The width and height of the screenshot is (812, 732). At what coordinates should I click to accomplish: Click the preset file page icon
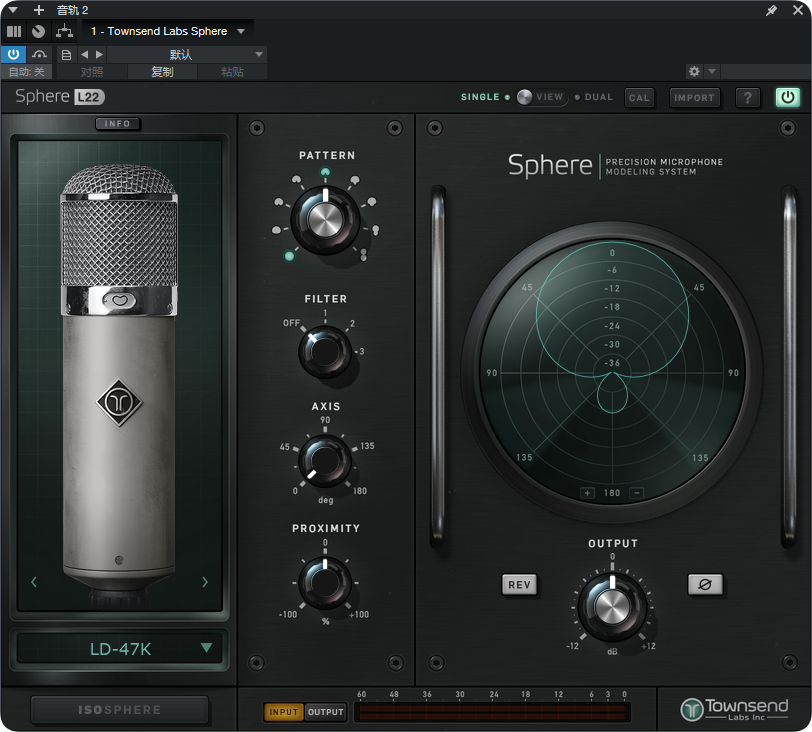66,55
